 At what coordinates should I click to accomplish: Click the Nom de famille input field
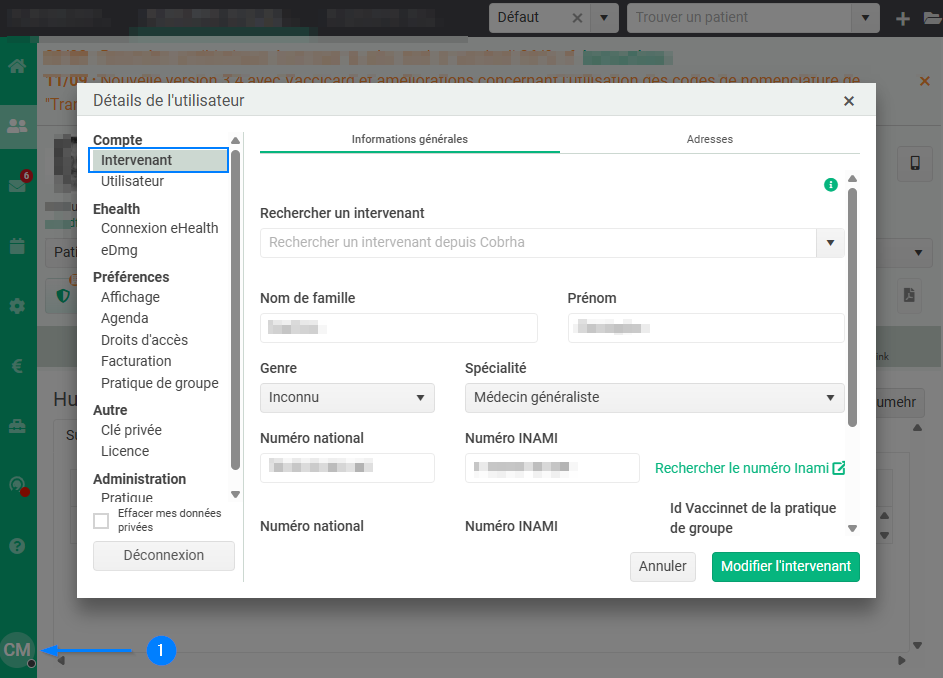[398, 328]
